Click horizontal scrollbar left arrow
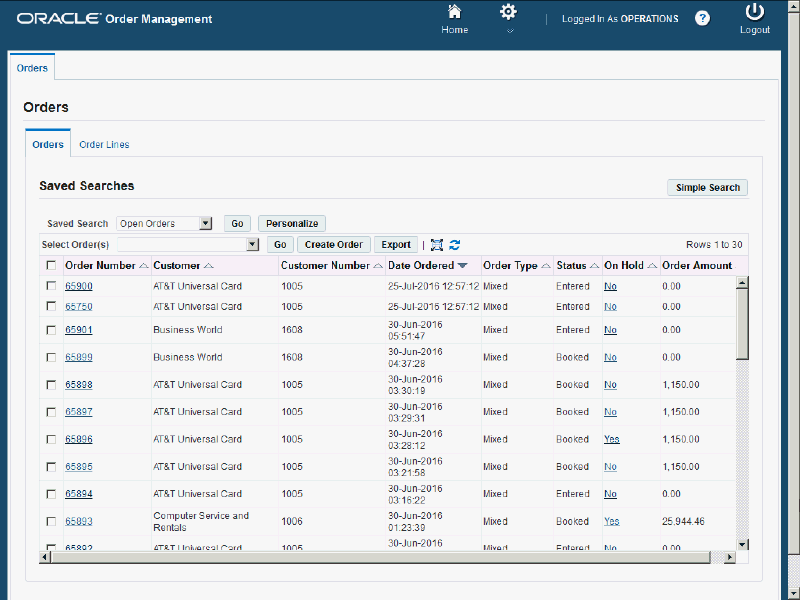This screenshot has height=600, width=800. point(45,557)
